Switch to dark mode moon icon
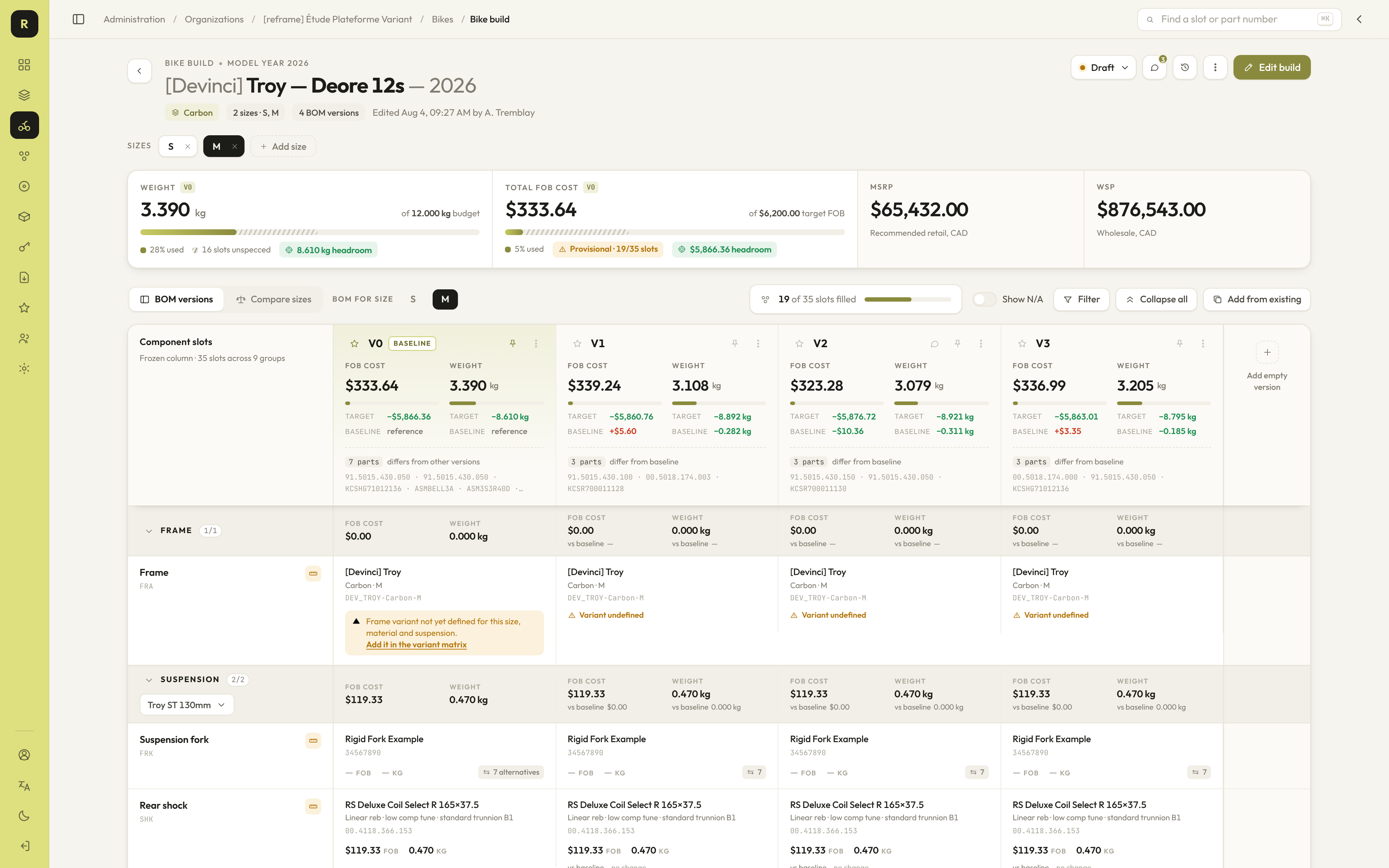1389x868 pixels. click(24, 816)
